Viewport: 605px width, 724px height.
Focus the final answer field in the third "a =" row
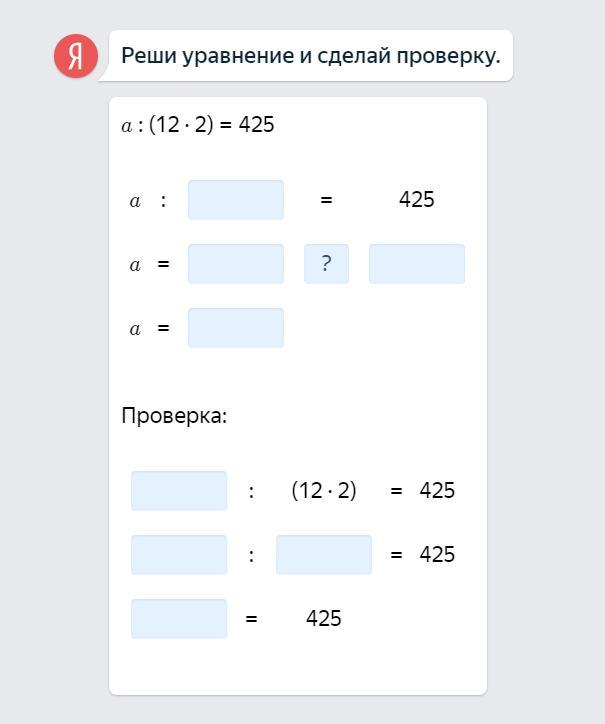[x=236, y=328]
